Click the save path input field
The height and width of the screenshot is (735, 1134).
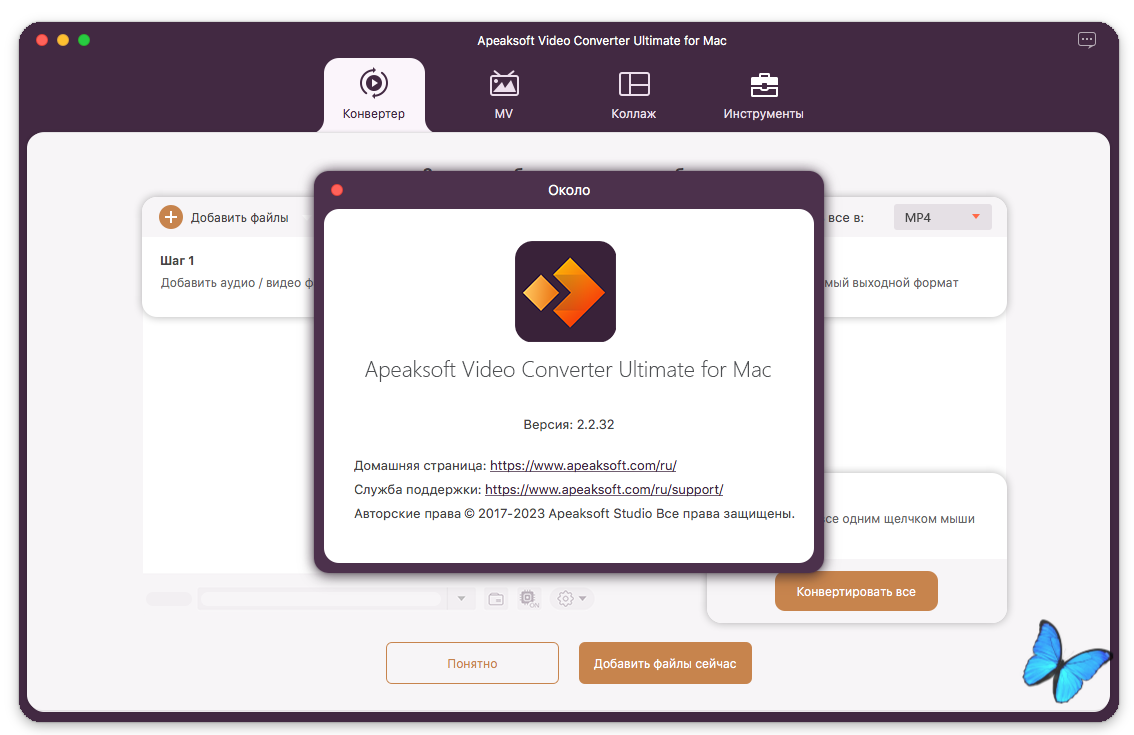click(320, 599)
